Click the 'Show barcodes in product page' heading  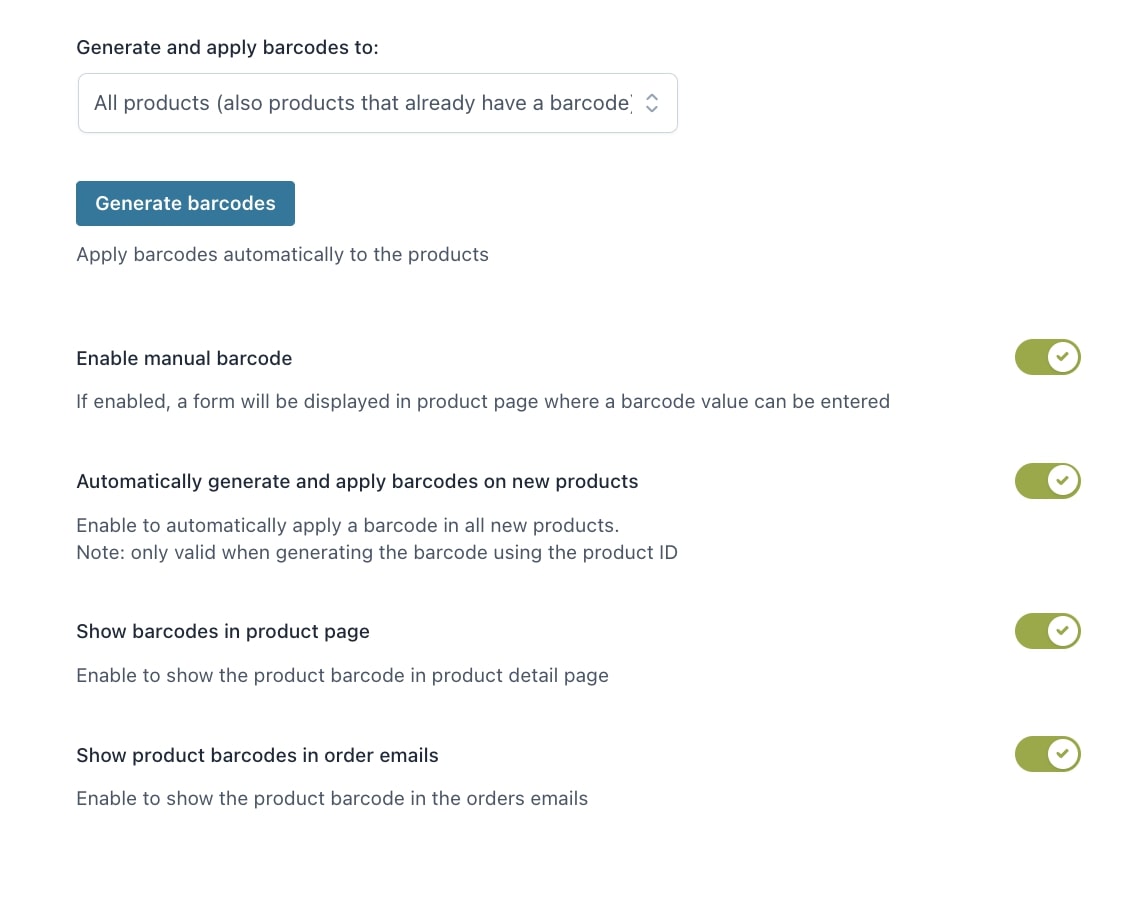coord(223,632)
